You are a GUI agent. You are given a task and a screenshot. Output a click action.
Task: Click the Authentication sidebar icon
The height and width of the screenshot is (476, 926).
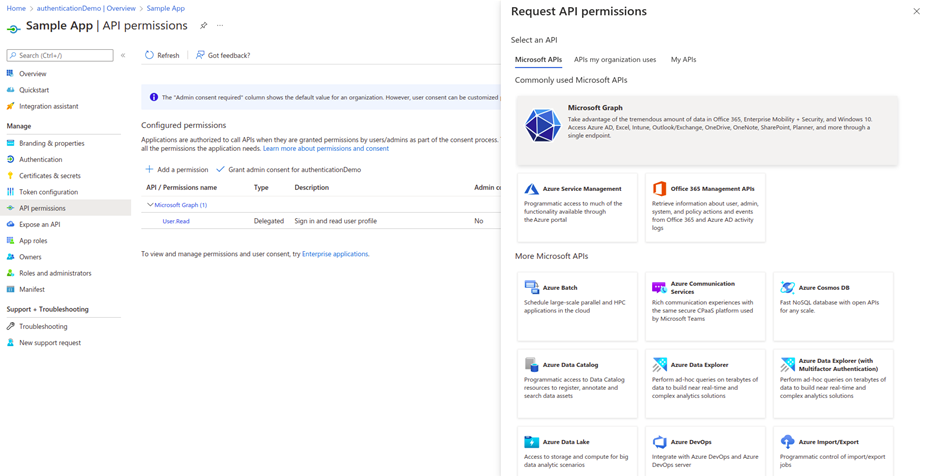(x=10, y=159)
